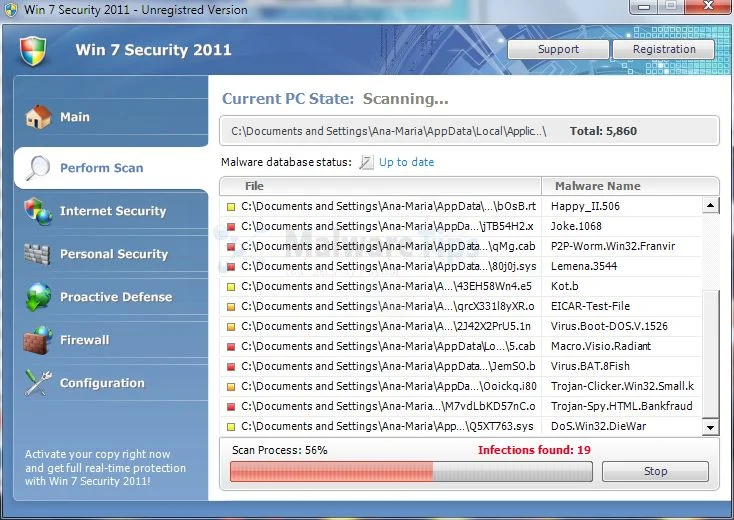Click the Support button
This screenshot has width=734, height=520.
[x=558, y=49]
